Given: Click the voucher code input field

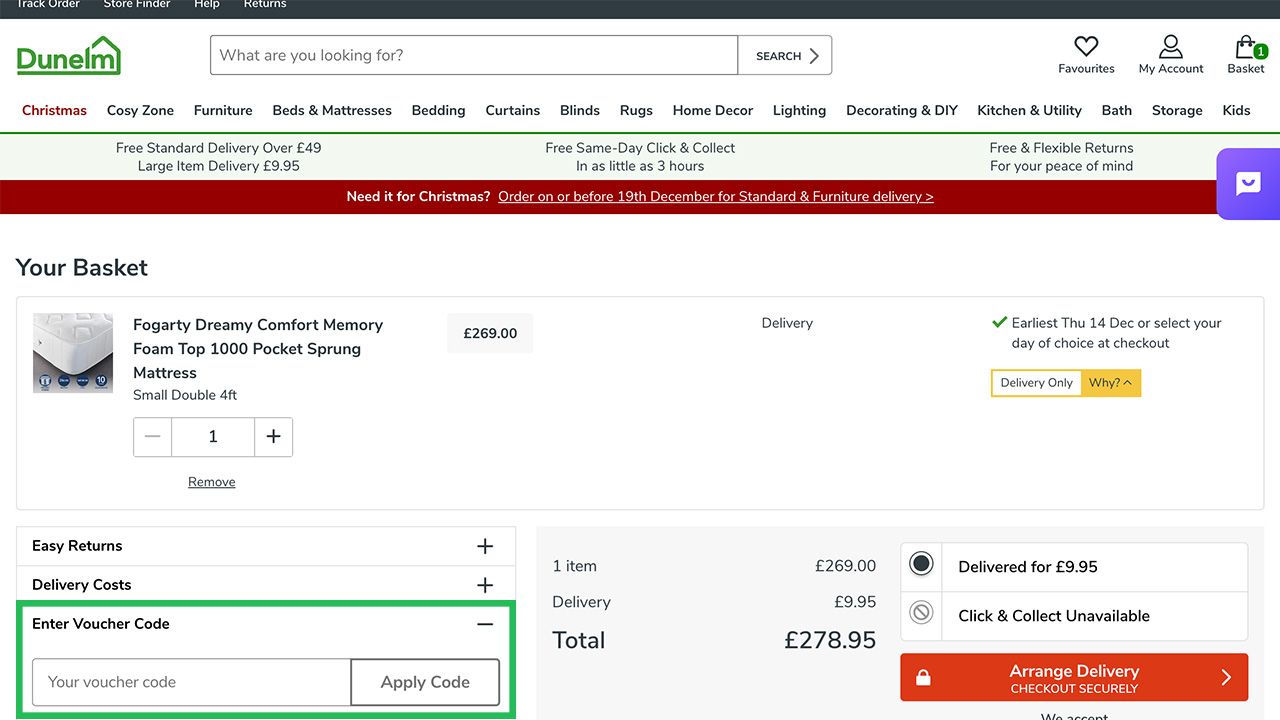Looking at the screenshot, I should pos(192,682).
